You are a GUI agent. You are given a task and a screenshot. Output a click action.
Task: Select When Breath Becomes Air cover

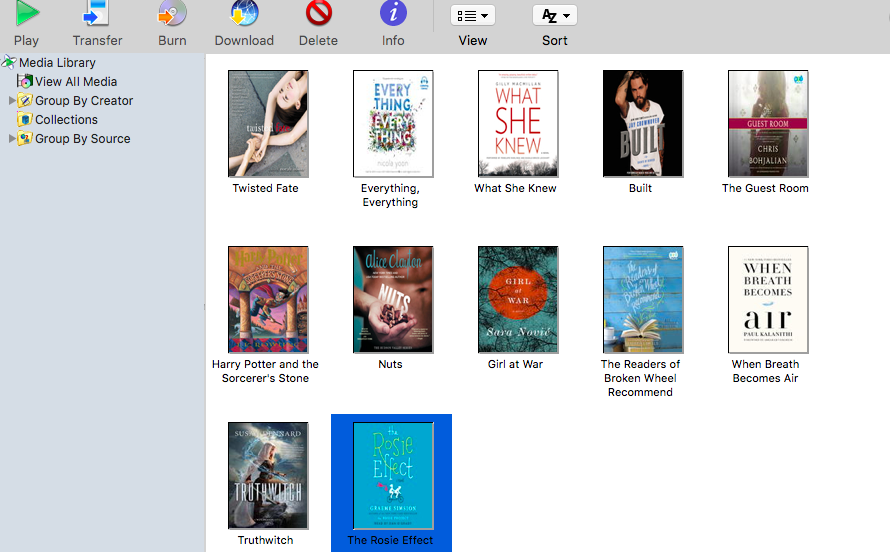768,300
